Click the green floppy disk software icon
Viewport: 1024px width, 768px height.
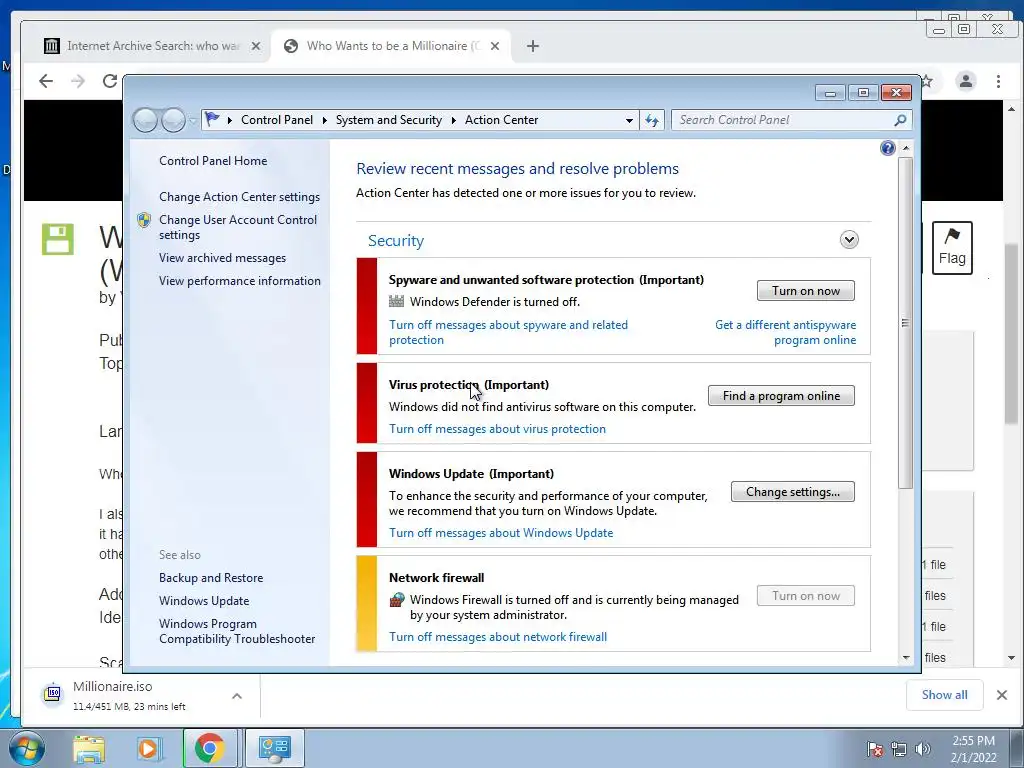tap(57, 239)
